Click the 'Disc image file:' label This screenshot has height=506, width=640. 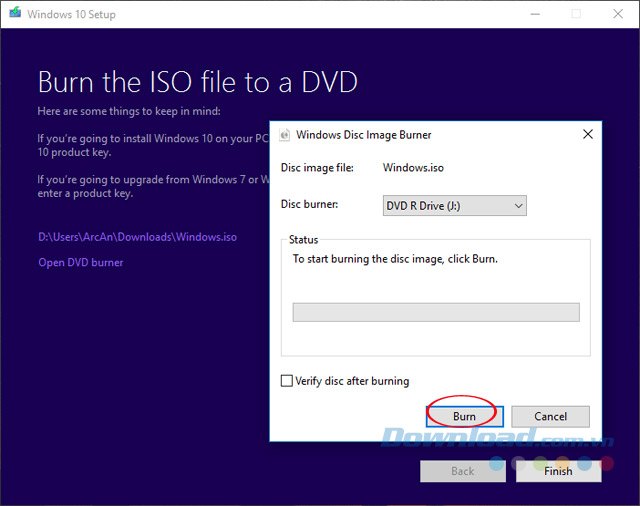coord(317,168)
